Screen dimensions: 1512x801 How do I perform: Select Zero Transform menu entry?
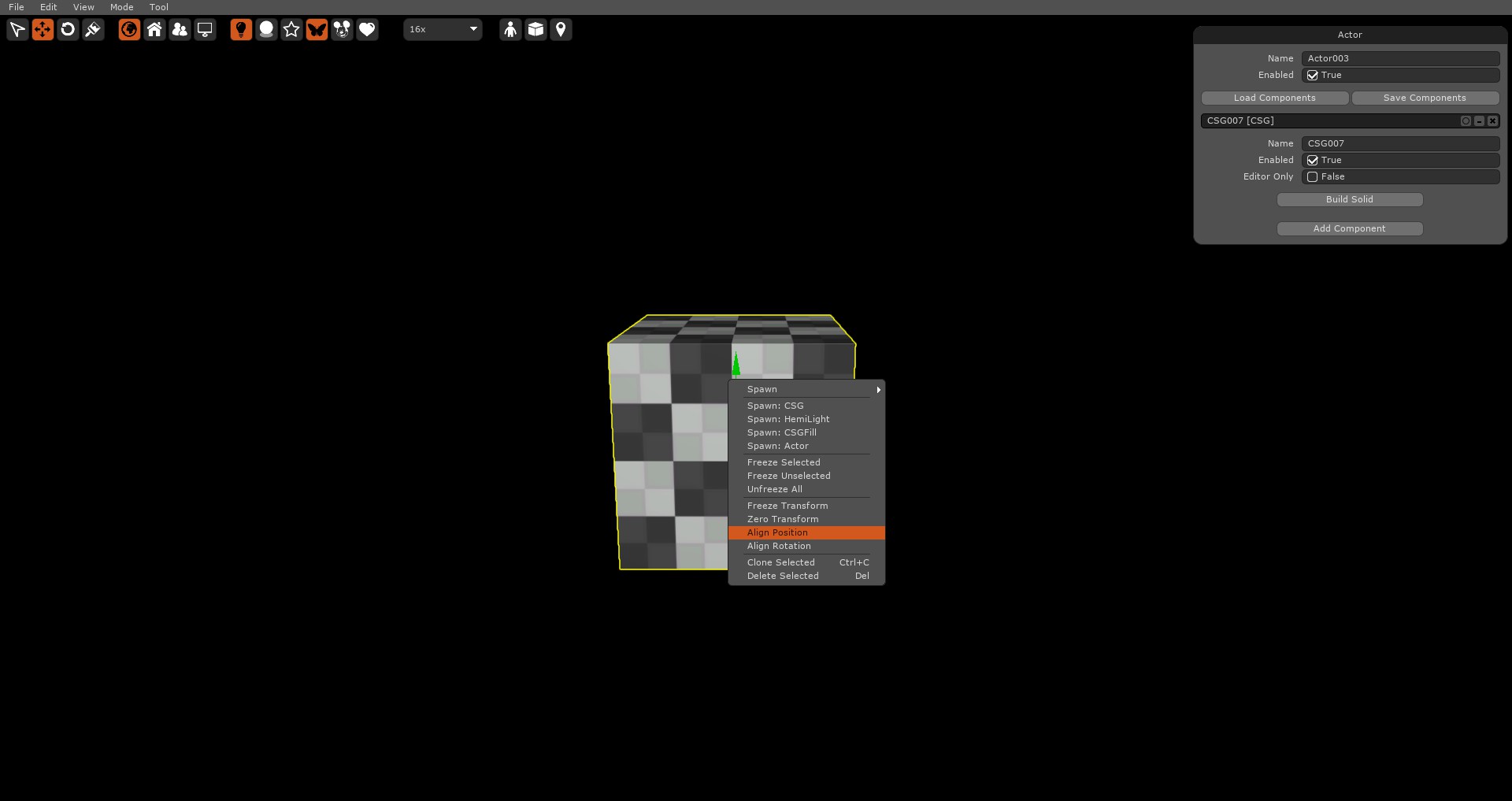(x=806, y=520)
